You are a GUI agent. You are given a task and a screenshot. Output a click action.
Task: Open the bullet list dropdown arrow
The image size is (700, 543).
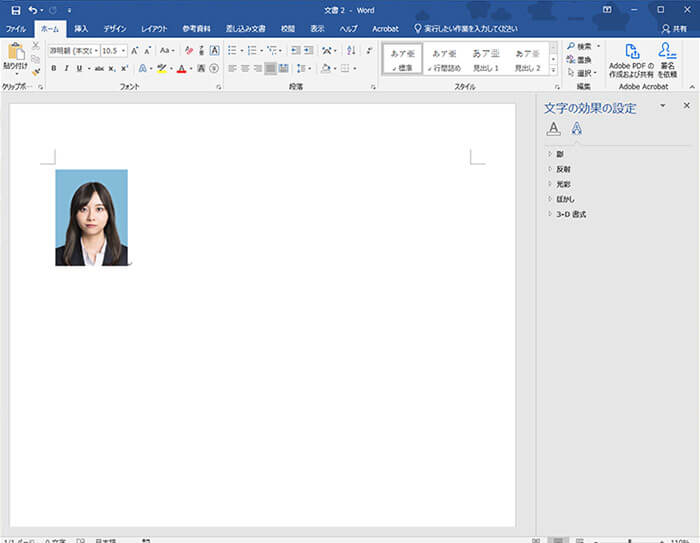pyautogui.click(x=242, y=50)
